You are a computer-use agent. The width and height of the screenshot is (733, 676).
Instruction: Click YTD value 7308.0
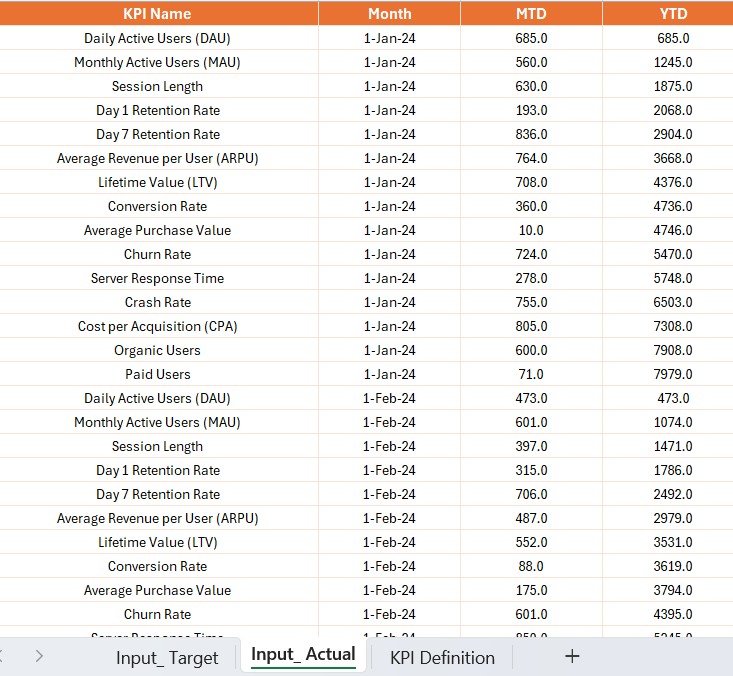tap(673, 326)
